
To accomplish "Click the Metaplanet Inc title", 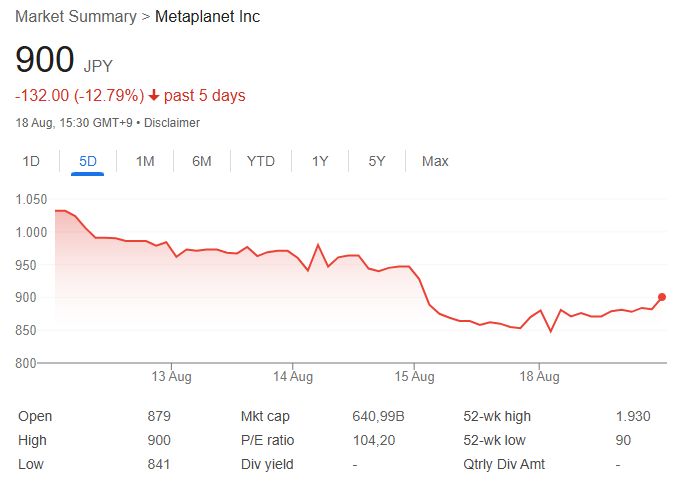I will [x=207, y=18].
